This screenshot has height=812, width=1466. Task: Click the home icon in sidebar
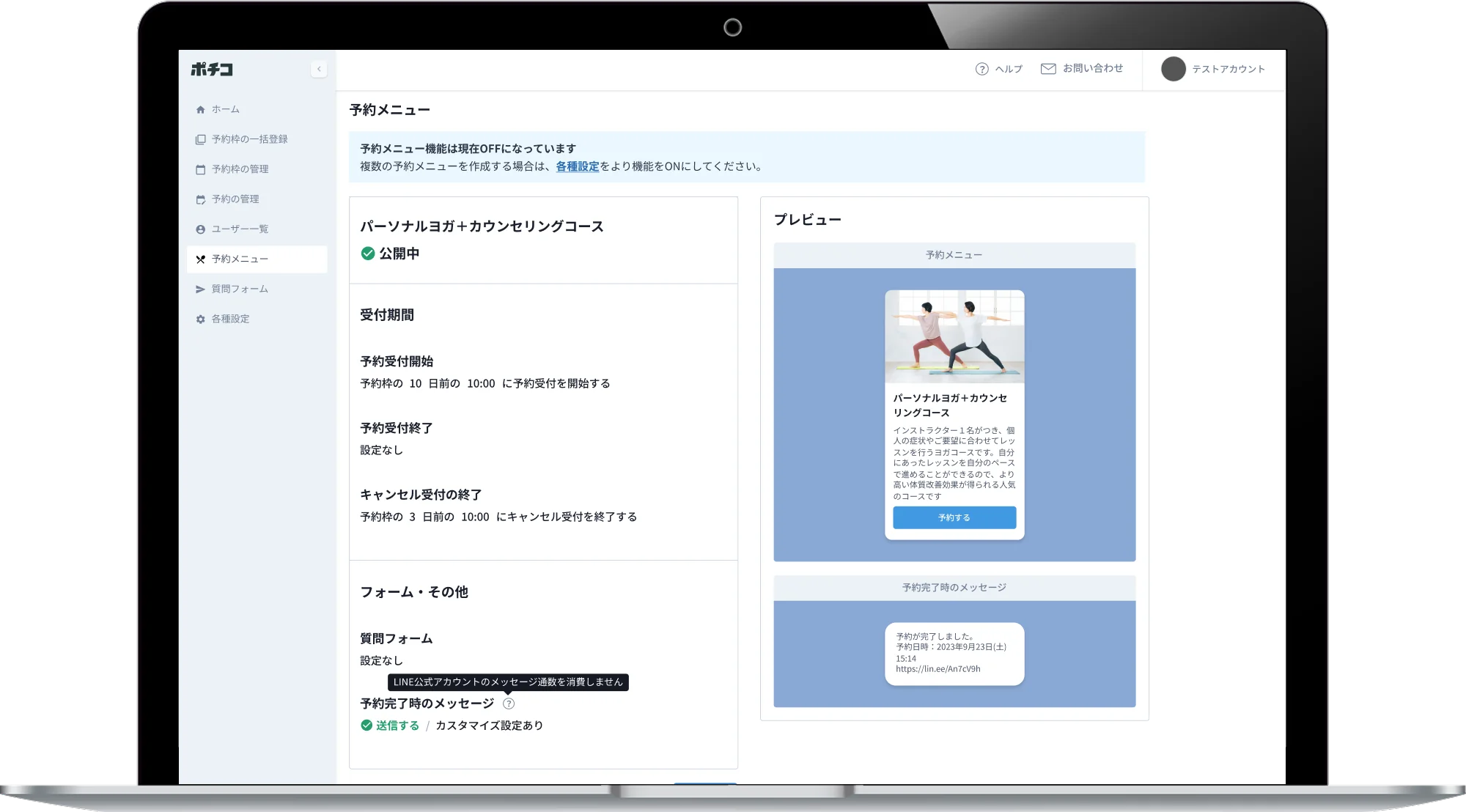(200, 109)
